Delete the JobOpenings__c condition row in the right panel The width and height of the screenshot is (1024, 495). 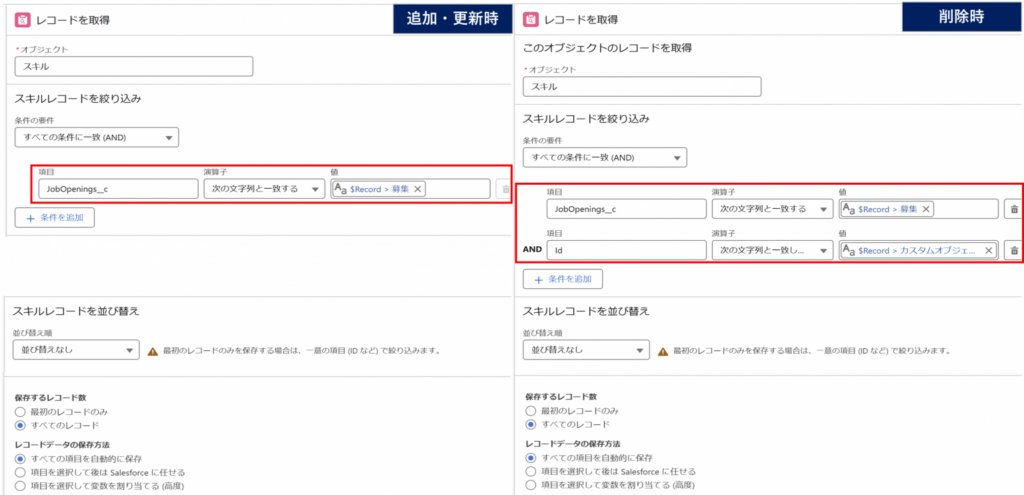point(1012,209)
